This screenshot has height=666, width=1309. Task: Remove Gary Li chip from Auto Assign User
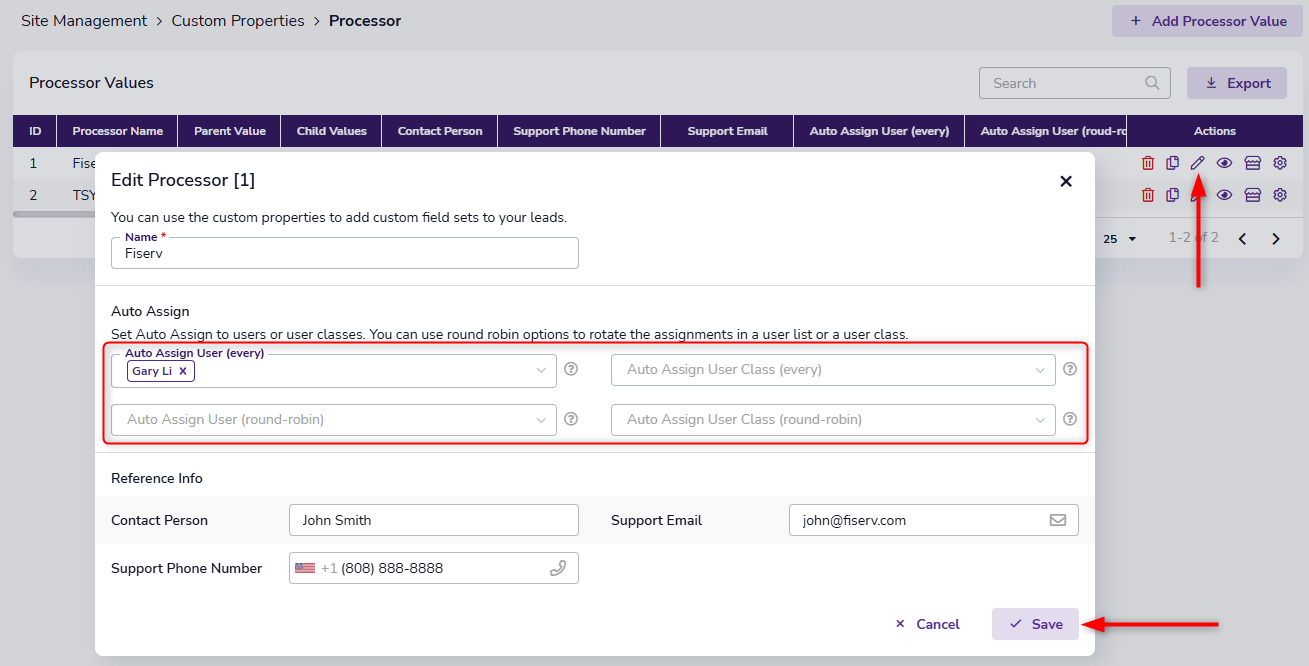183,371
